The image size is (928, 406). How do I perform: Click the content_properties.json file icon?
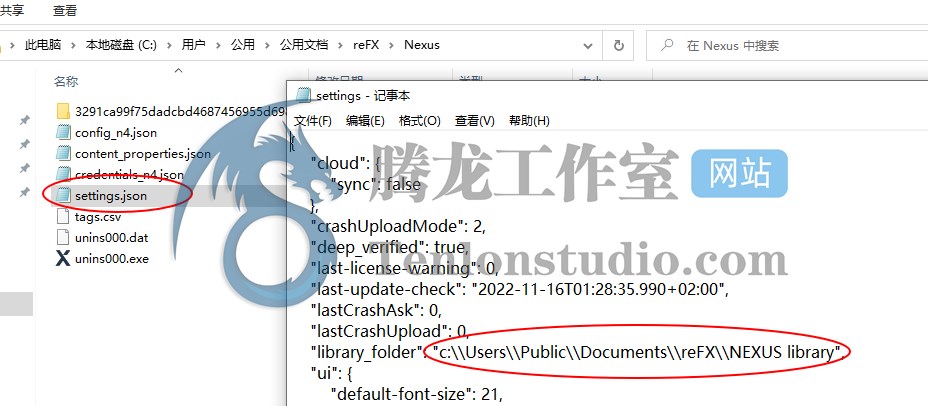[63, 154]
